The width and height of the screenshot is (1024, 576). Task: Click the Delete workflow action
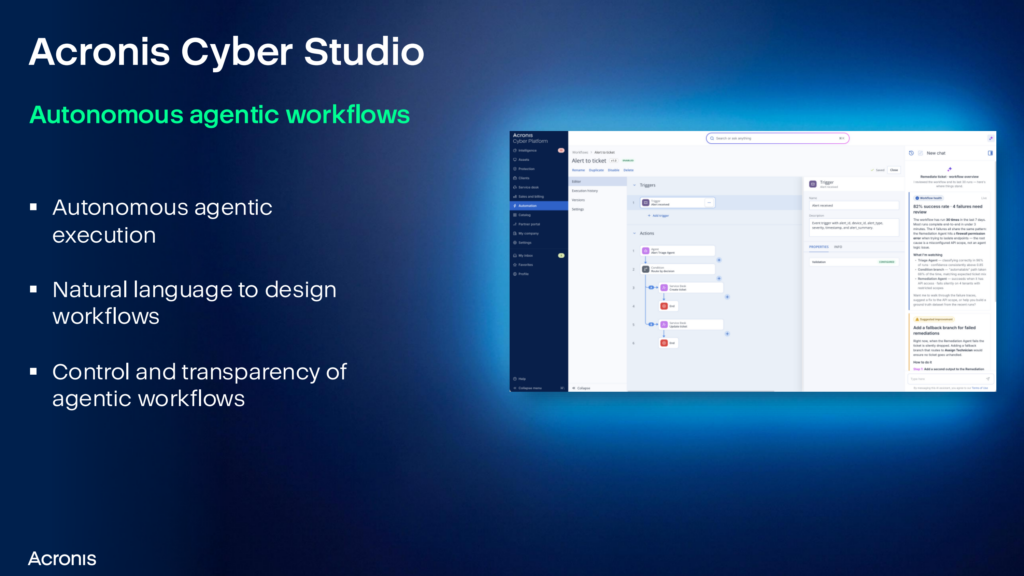[628, 170]
